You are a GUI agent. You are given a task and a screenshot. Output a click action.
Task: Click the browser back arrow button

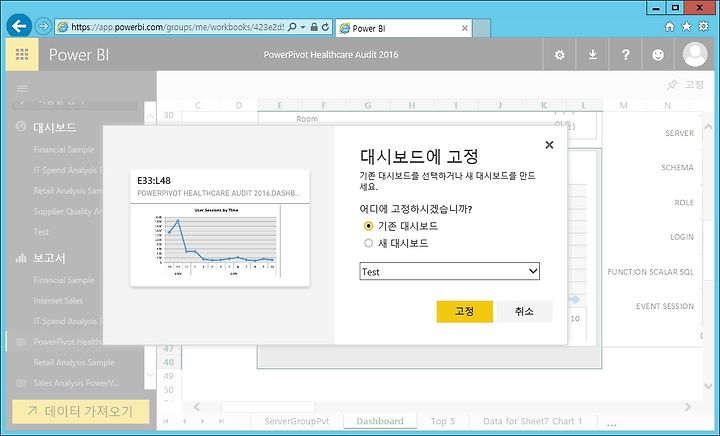pos(19,26)
